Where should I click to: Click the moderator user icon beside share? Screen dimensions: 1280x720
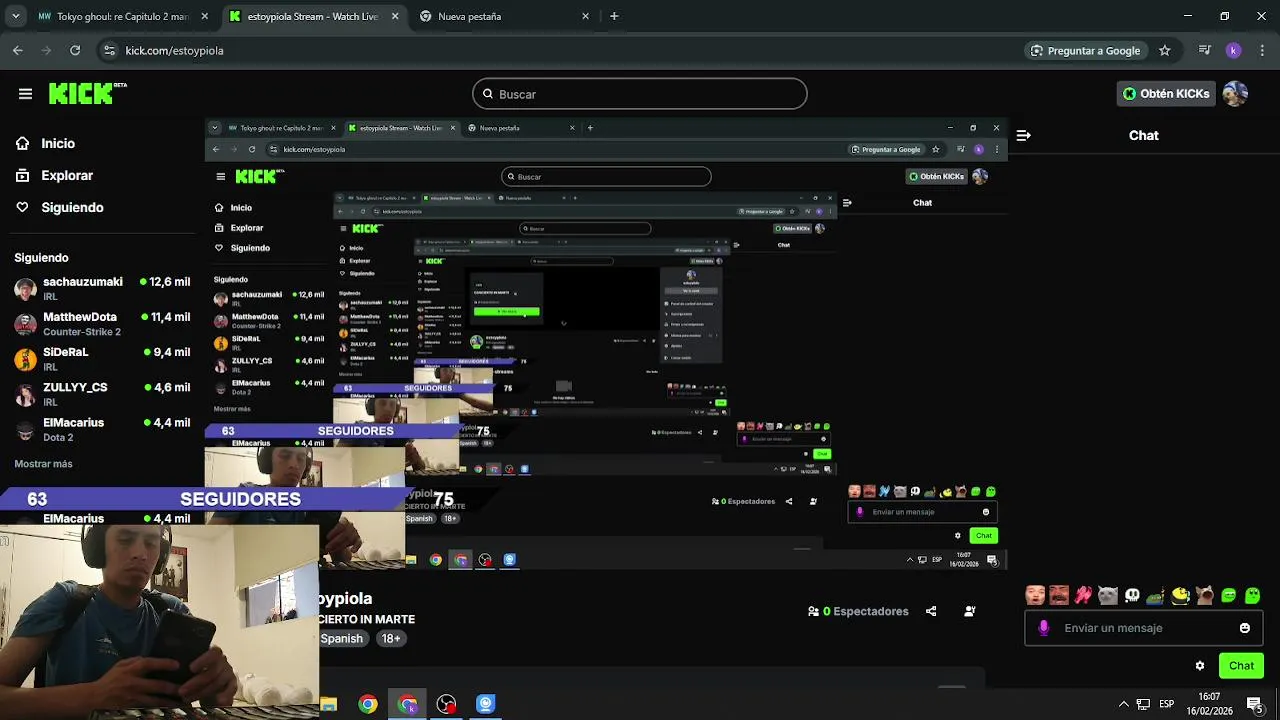[969, 611]
